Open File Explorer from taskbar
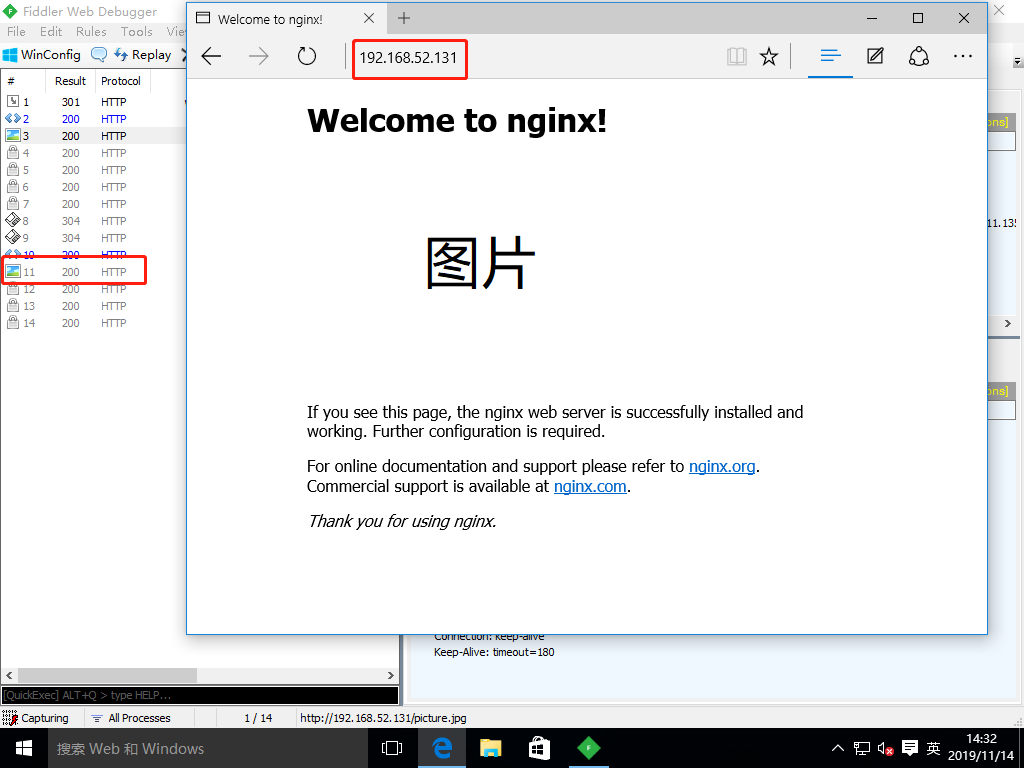1024x768 pixels. click(490, 748)
